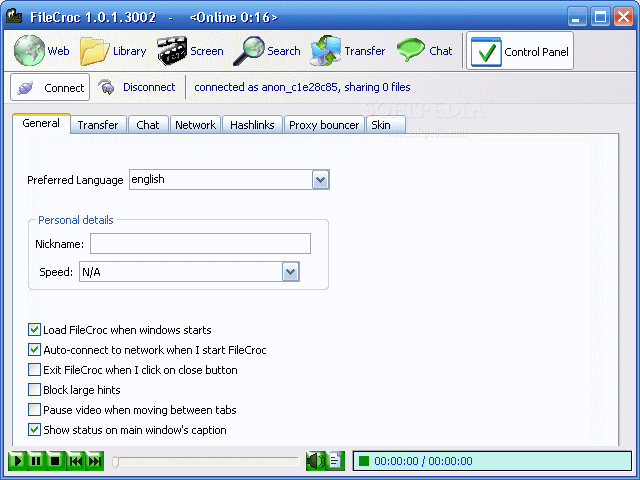Click the Preferred Language label

75,180
